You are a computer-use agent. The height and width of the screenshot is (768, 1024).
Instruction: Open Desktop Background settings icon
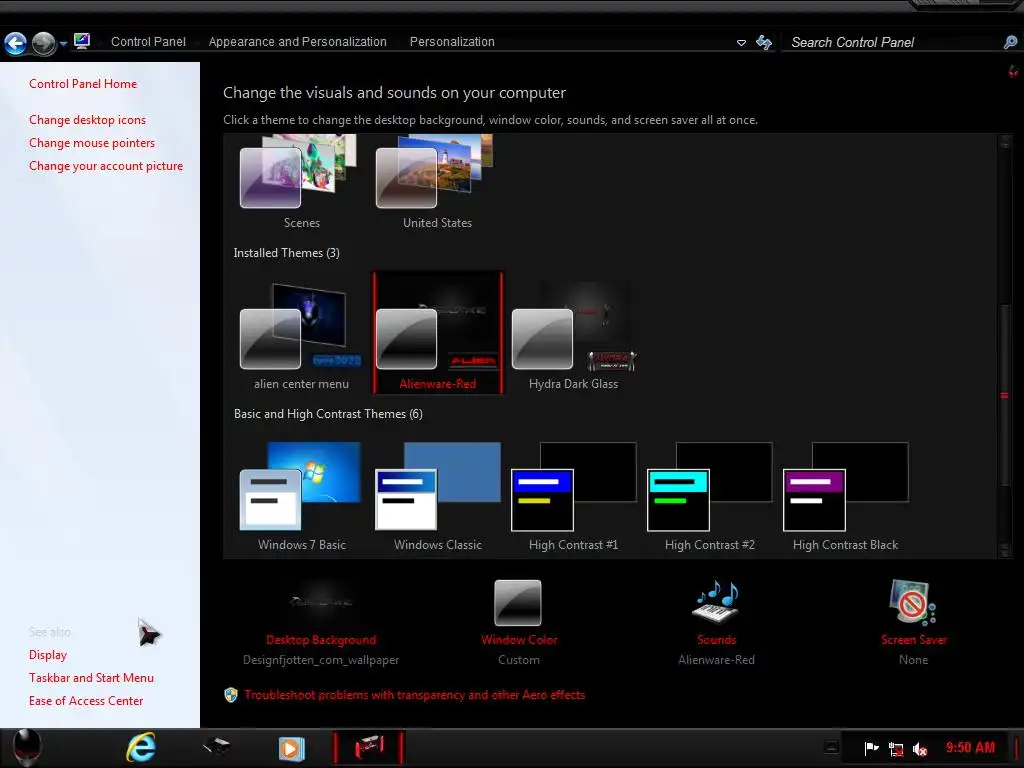pyautogui.click(x=321, y=601)
